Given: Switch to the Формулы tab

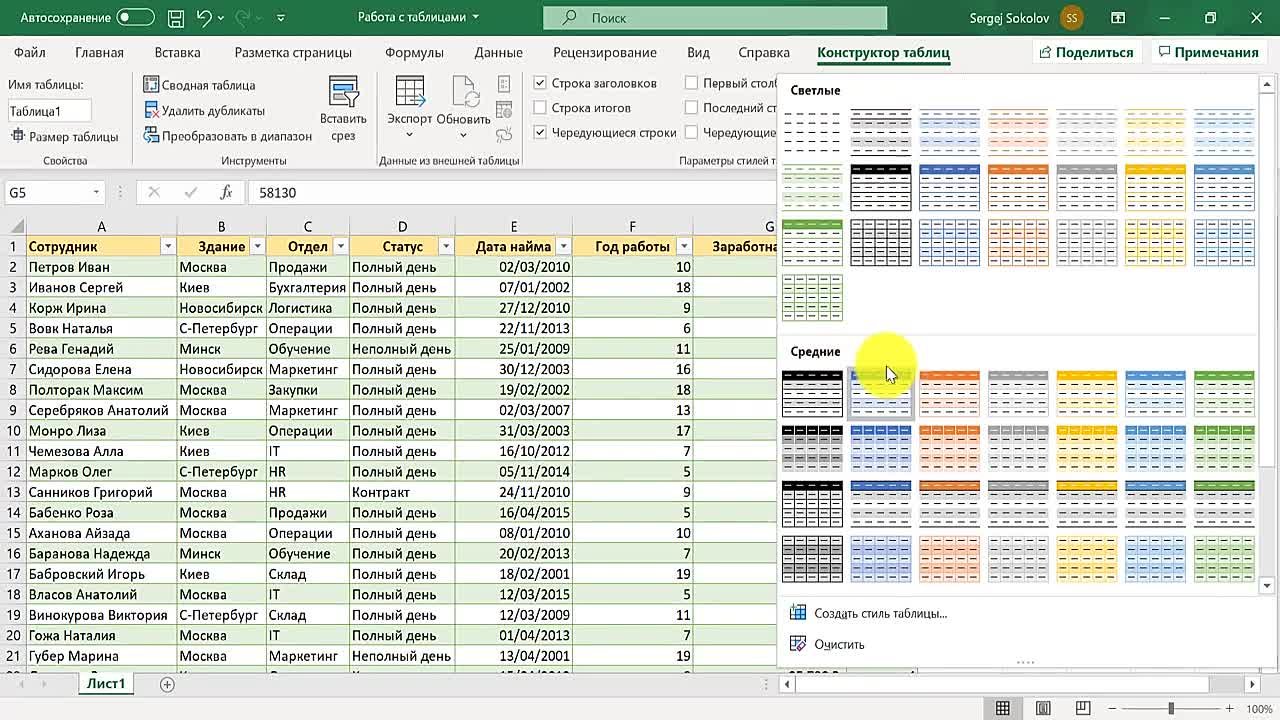Looking at the screenshot, I should pos(414,52).
